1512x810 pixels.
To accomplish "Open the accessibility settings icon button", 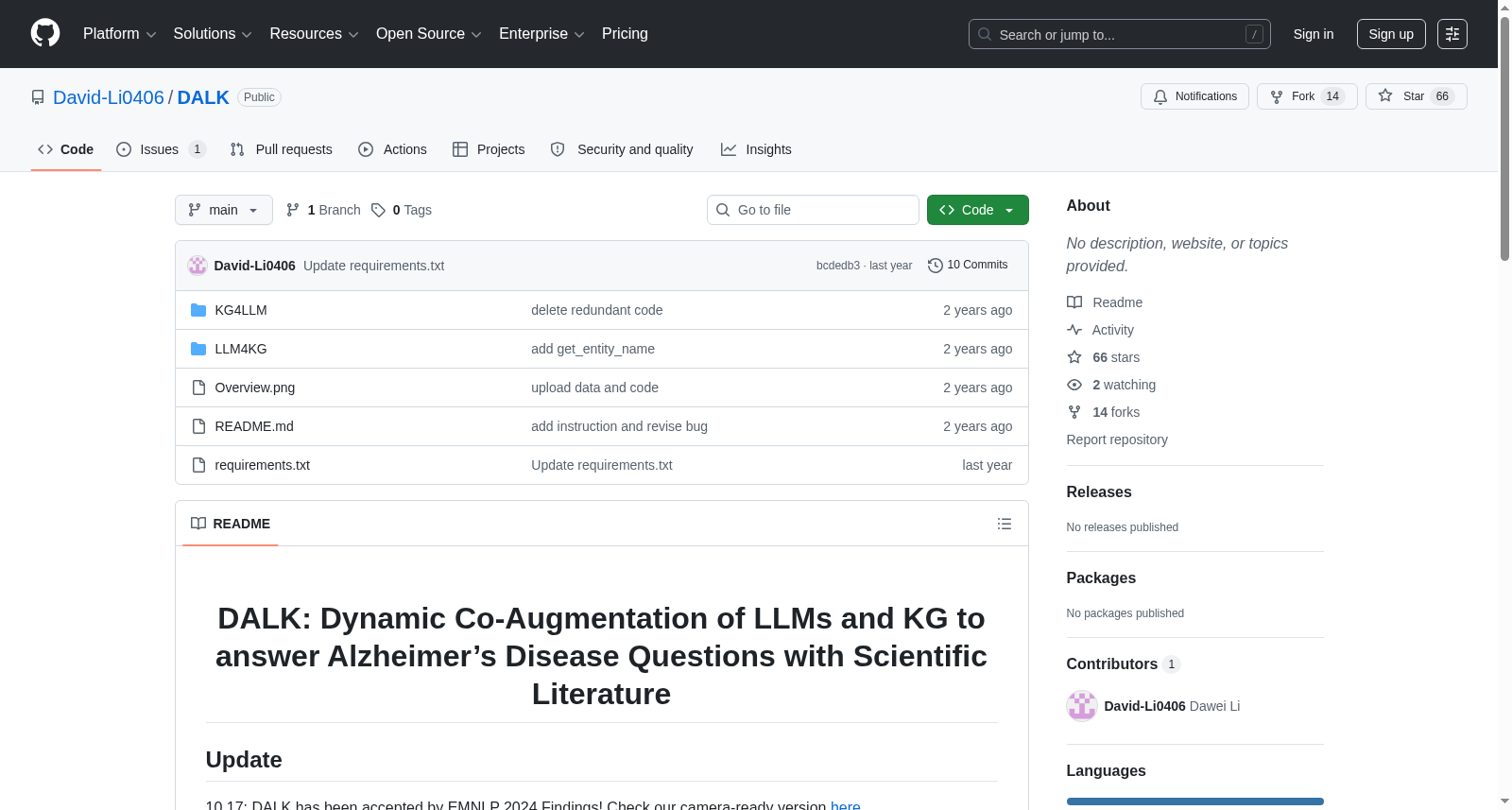I will click(1452, 34).
